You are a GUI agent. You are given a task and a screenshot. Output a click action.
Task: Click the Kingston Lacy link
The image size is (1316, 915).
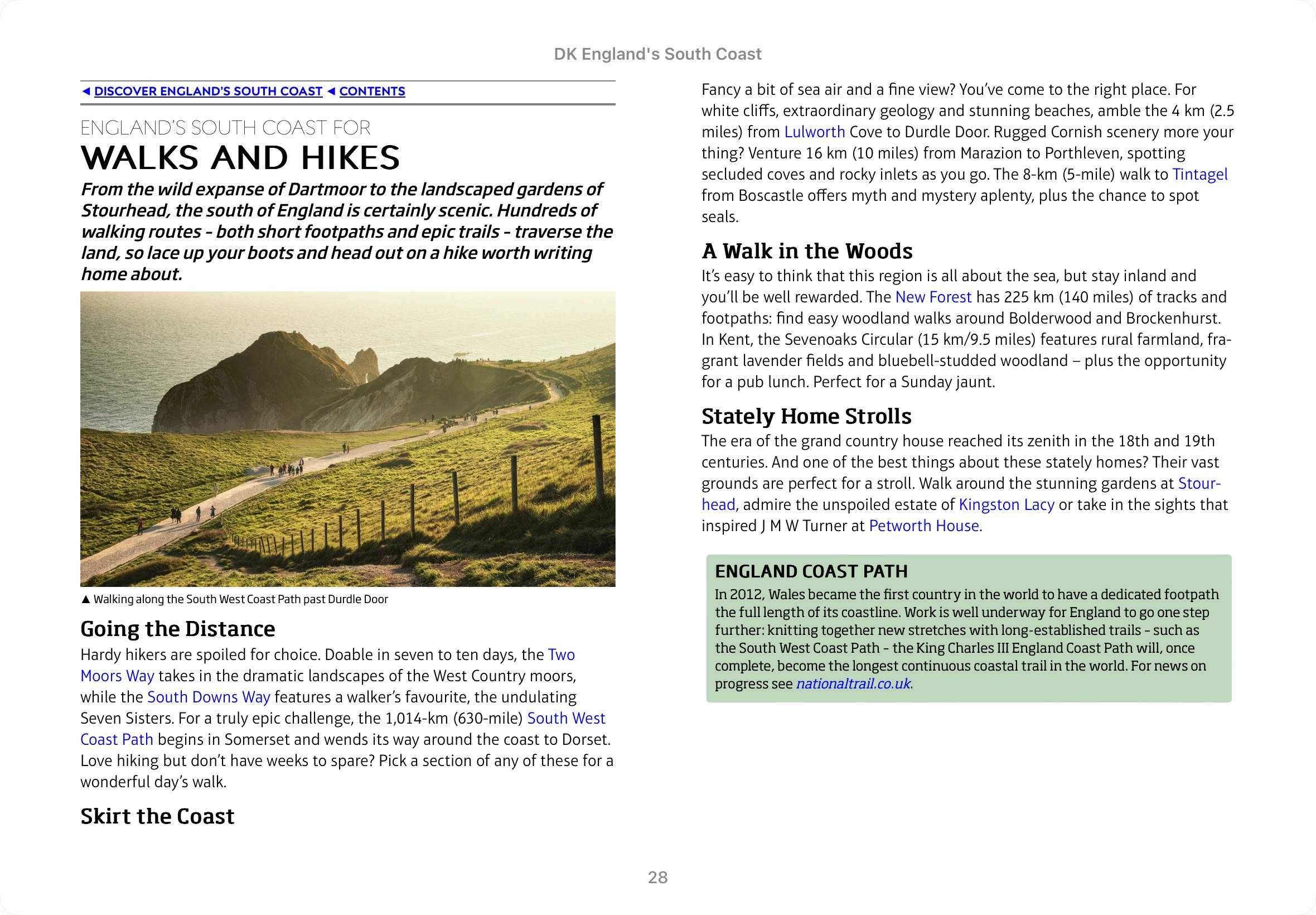click(1006, 504)
